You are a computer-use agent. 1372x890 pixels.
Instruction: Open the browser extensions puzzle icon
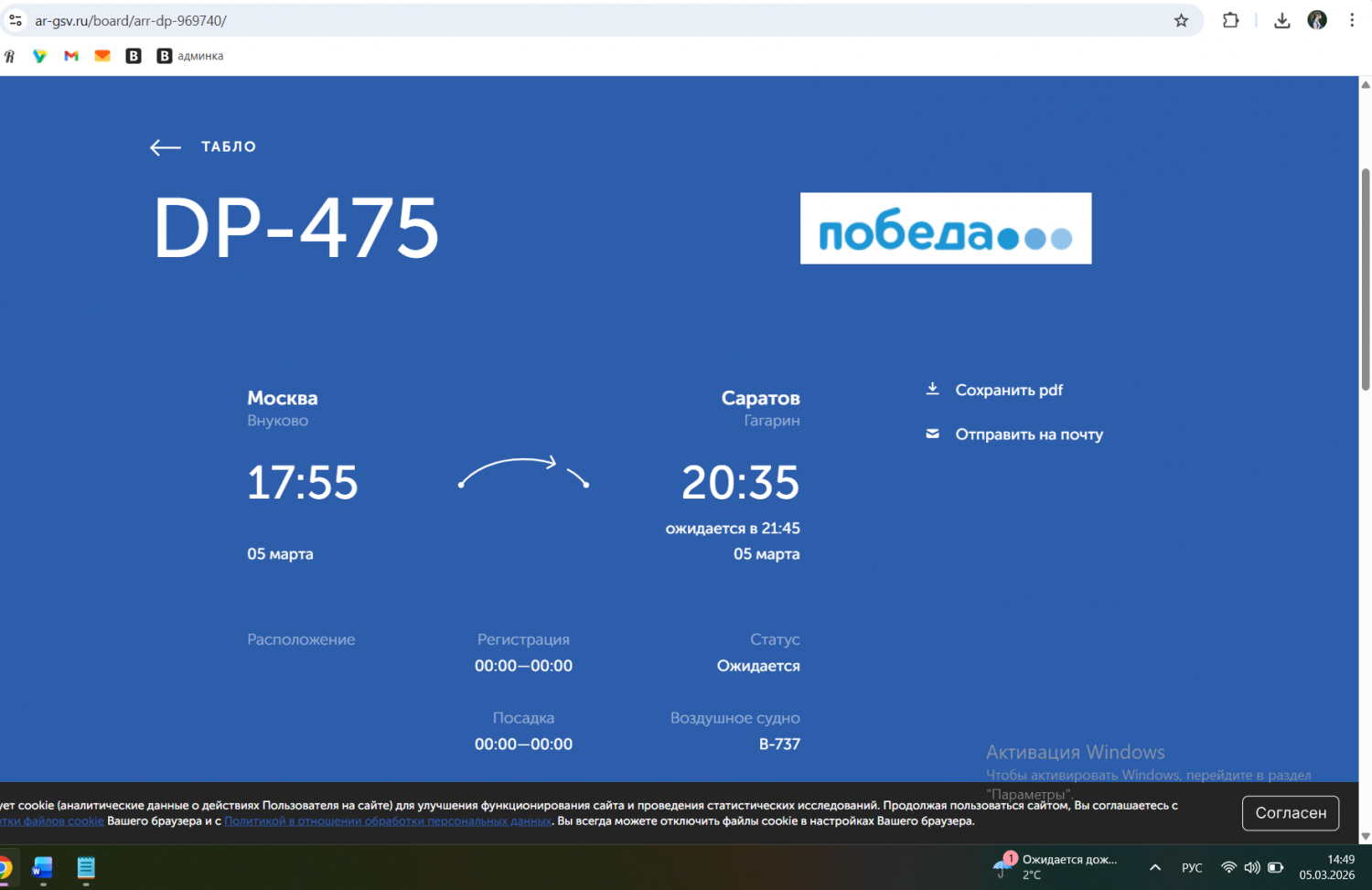point(1230,20)
